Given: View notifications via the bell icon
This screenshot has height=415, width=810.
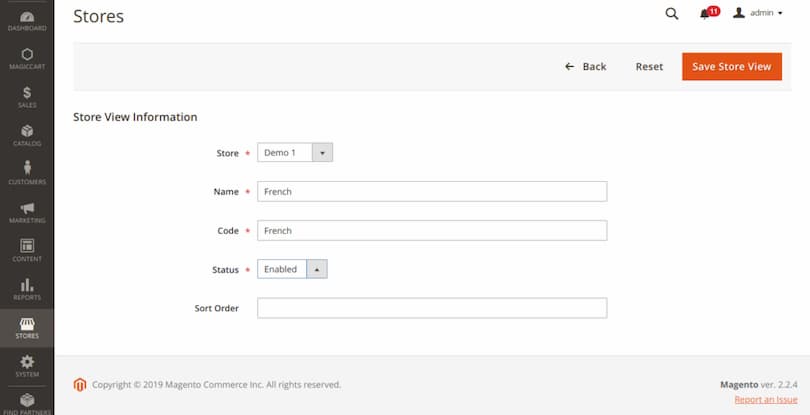Looking at the screenshot, I should point(706,14).
